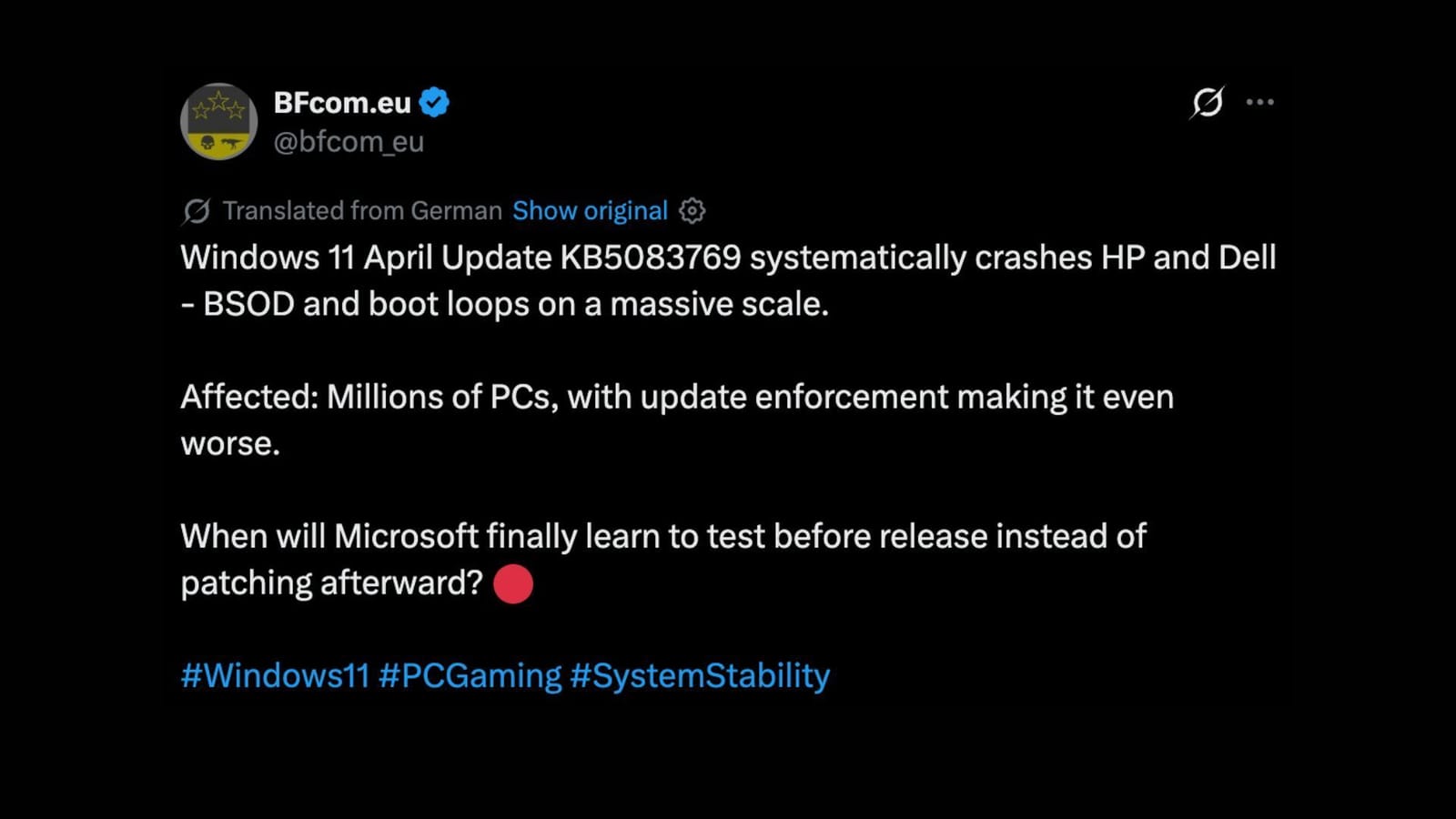Click the "When will Microsoft" question line
The height and width of the screenshot is (819, 1456).
pyautogui.click(x=663, y=537)
